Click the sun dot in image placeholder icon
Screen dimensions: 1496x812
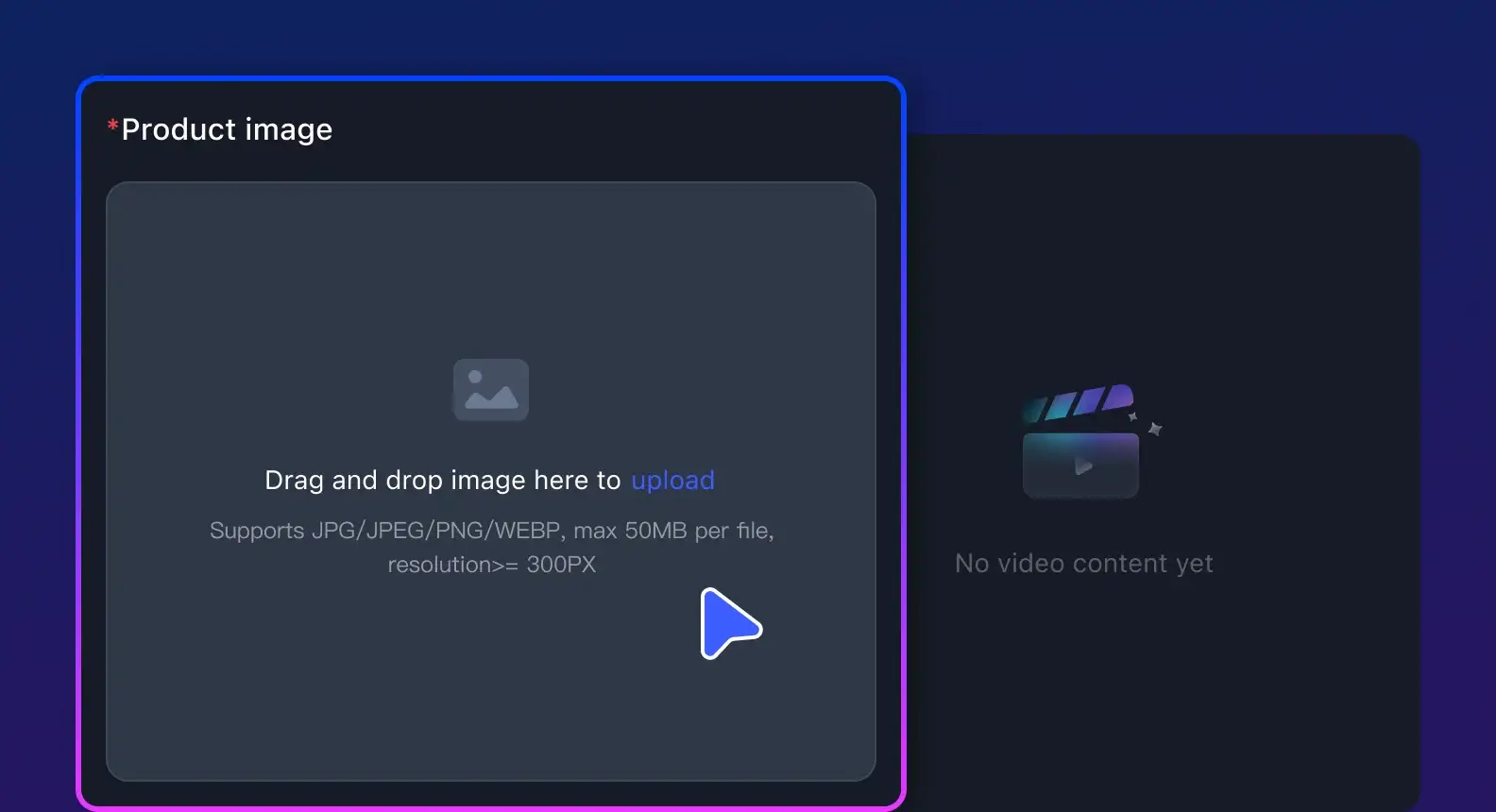pos(475,377)
